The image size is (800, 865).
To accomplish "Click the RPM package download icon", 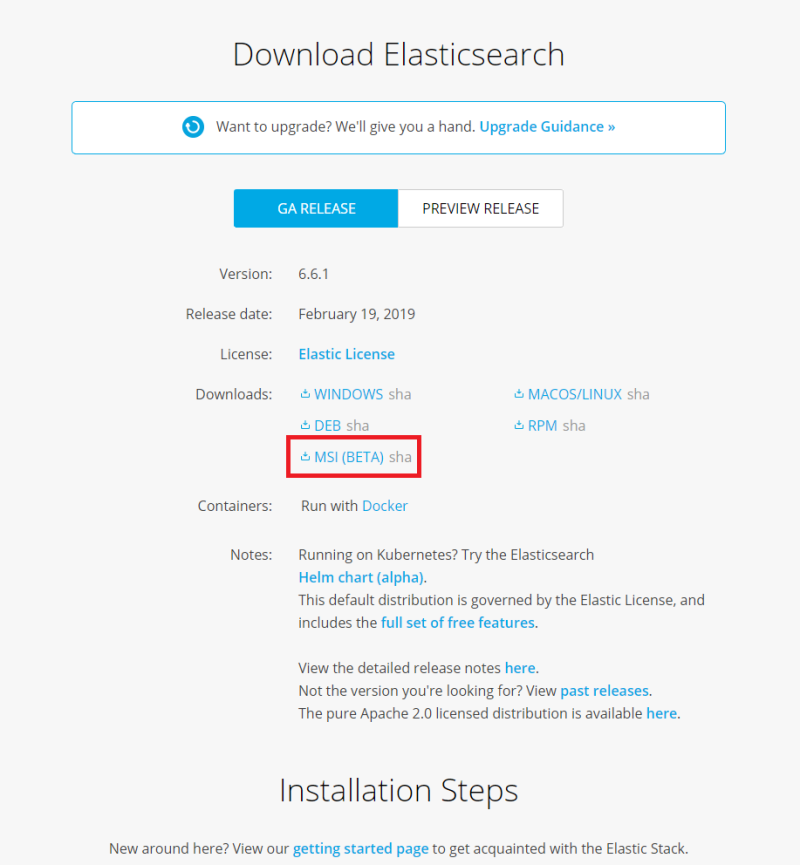I will pyautogui.click(x=520, y=425).
